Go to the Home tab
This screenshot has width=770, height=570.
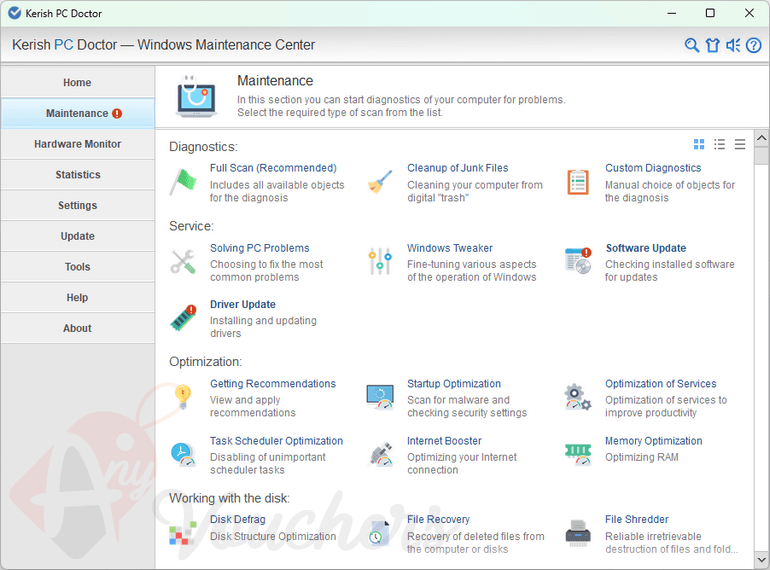point(78,82)
